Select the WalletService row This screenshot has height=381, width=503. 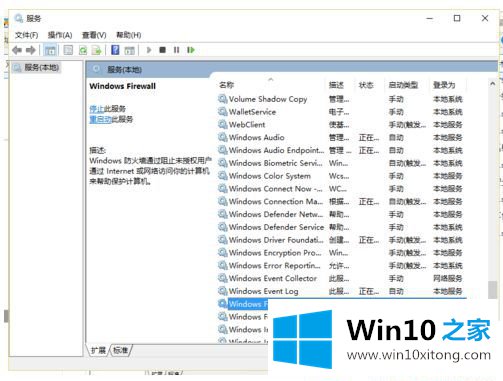pyautogui.click(x=342, y=112)
